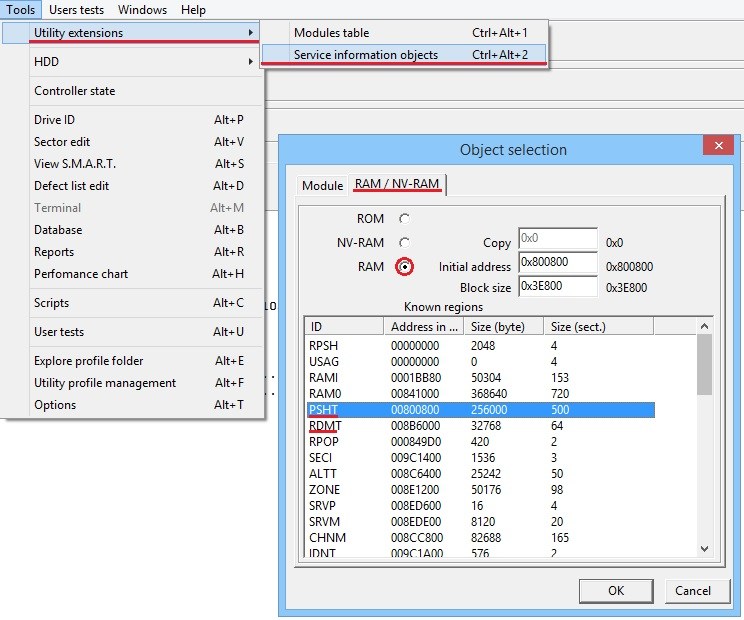Select the NV-RAM radio button

pos(404,243)
